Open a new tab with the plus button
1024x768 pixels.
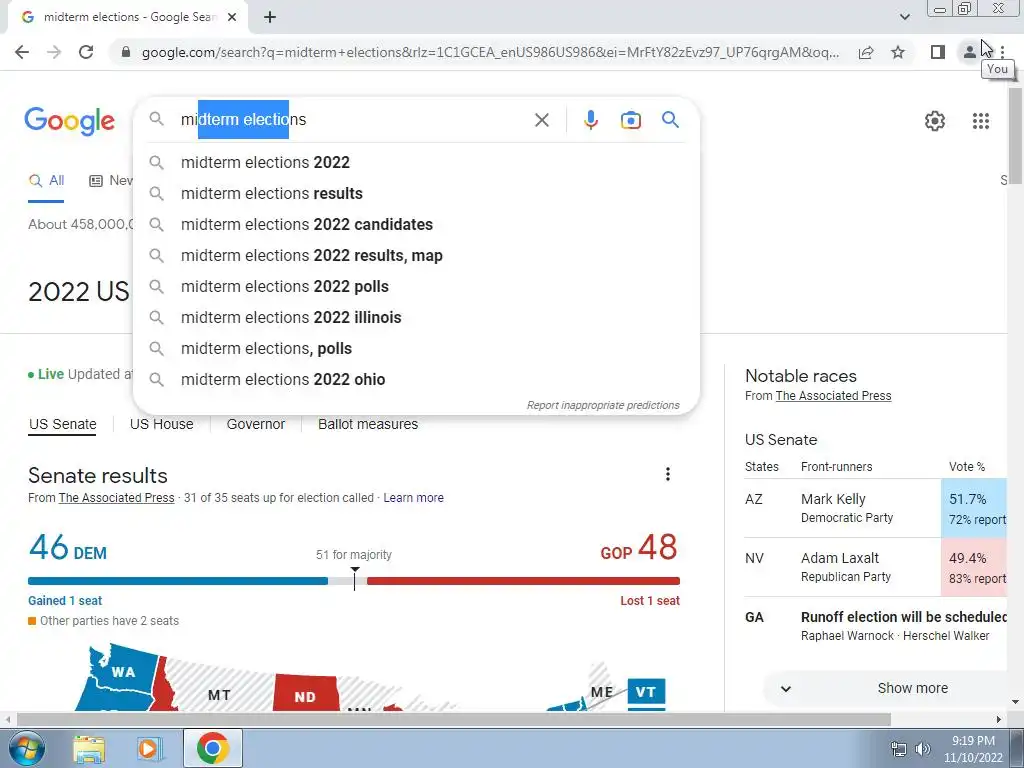click(x=270, y=18)
